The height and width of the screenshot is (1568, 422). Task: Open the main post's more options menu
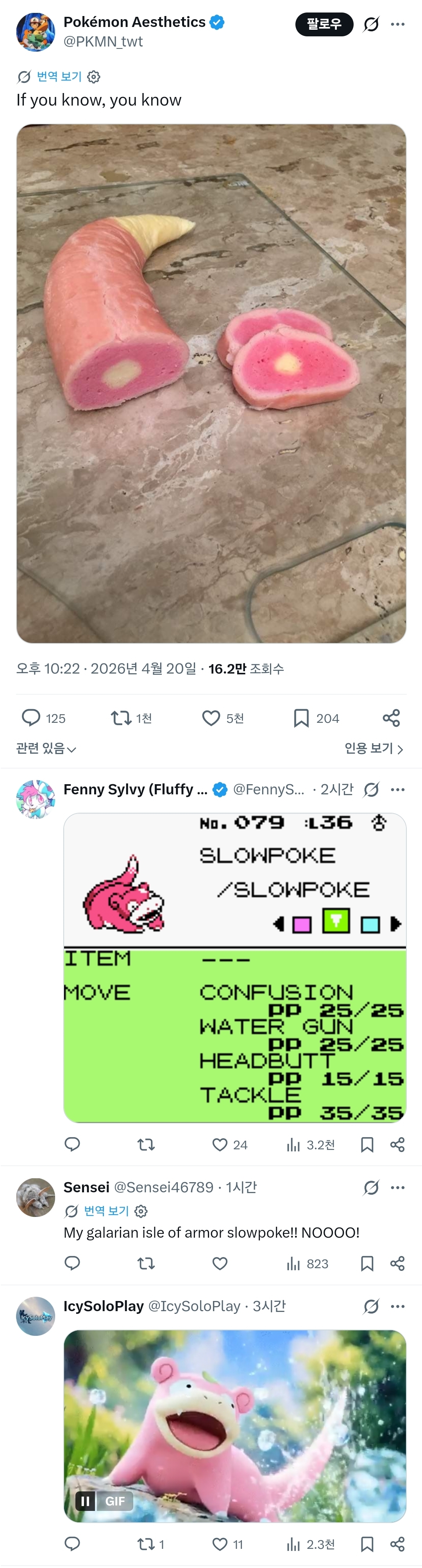coord(398,24)
